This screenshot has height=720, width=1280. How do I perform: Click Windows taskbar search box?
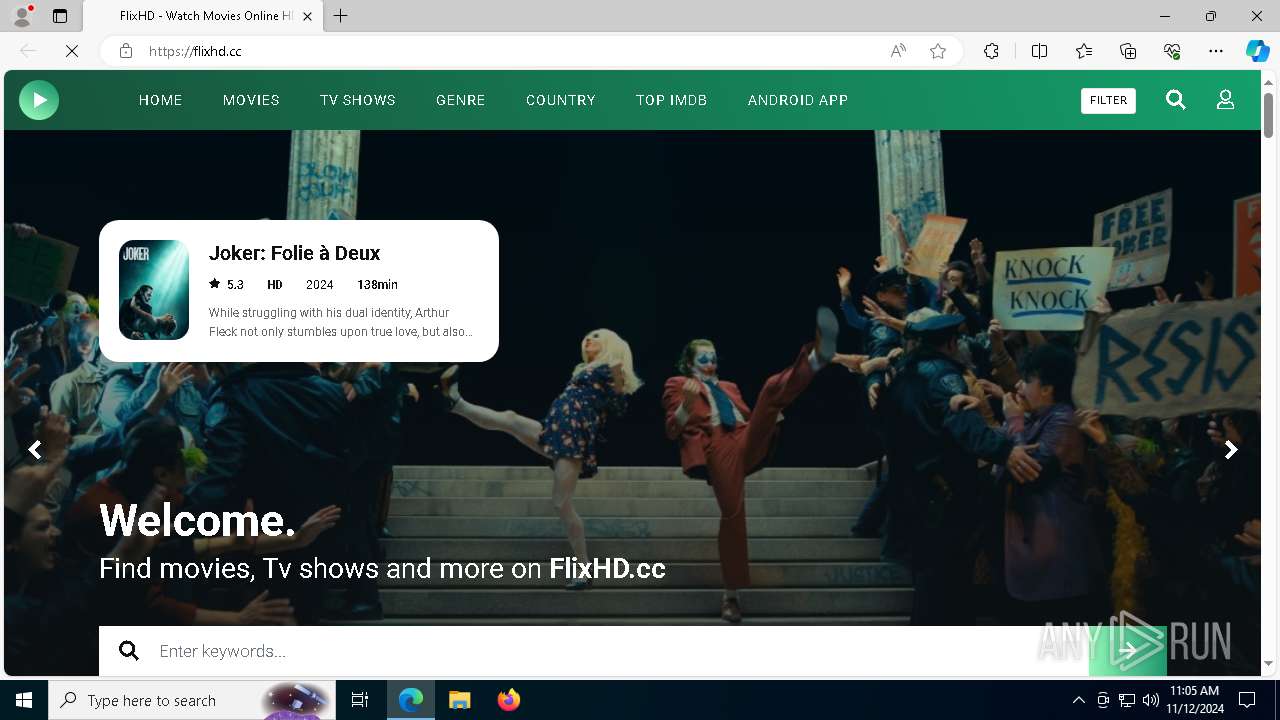(193, 700)
